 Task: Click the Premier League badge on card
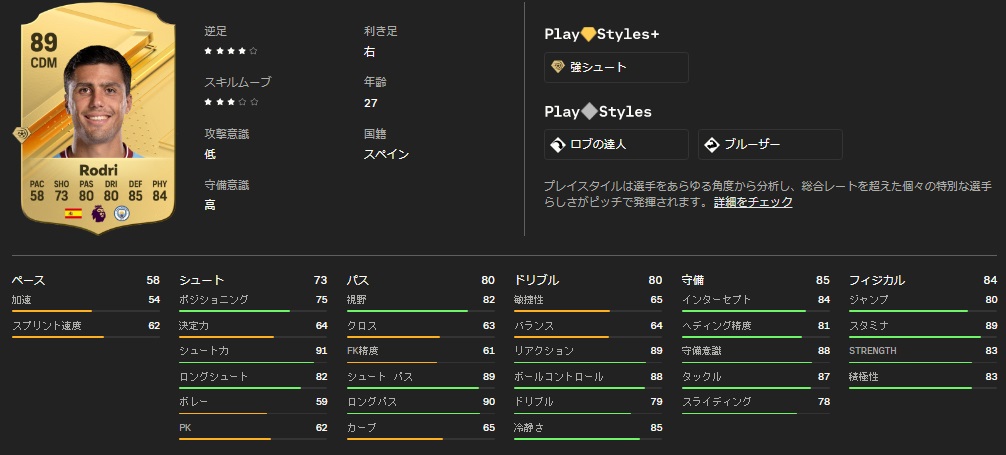pyautogui.click(x=98, y=213)
